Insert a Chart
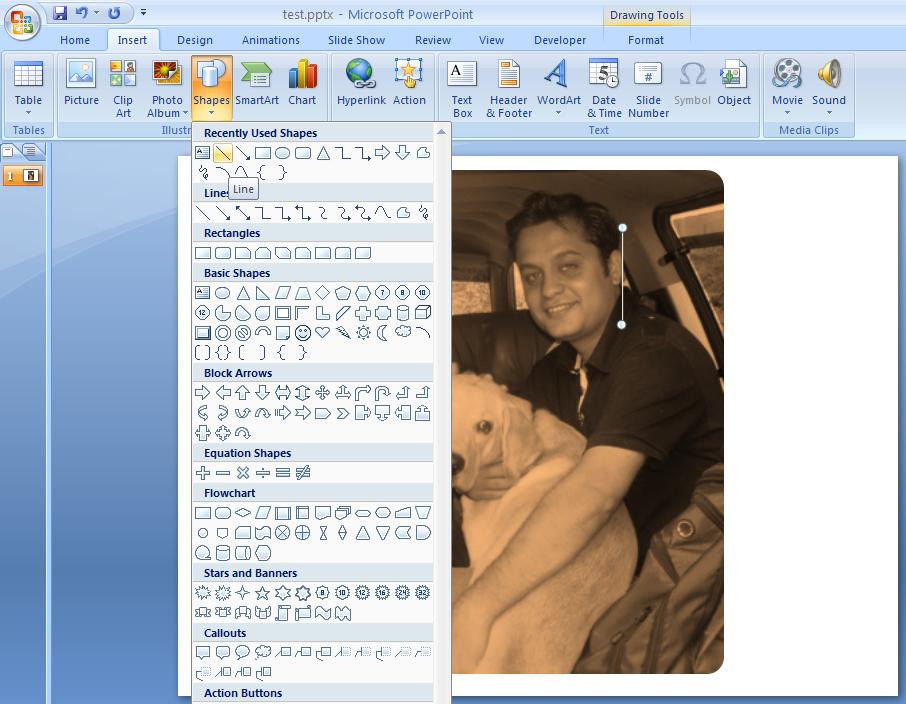 [302, 87]
